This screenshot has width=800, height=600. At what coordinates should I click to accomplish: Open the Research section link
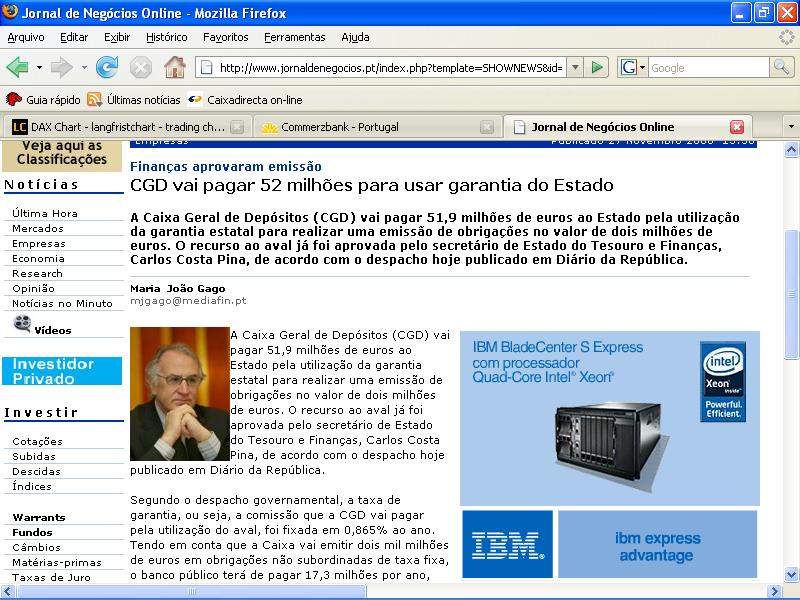pos(37,273)
